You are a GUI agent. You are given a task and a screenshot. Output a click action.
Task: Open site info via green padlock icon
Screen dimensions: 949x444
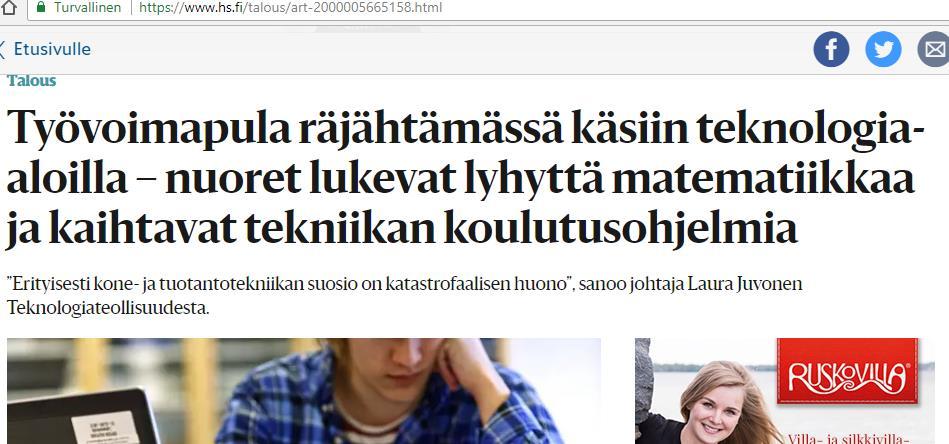click(x=41, y=7)
